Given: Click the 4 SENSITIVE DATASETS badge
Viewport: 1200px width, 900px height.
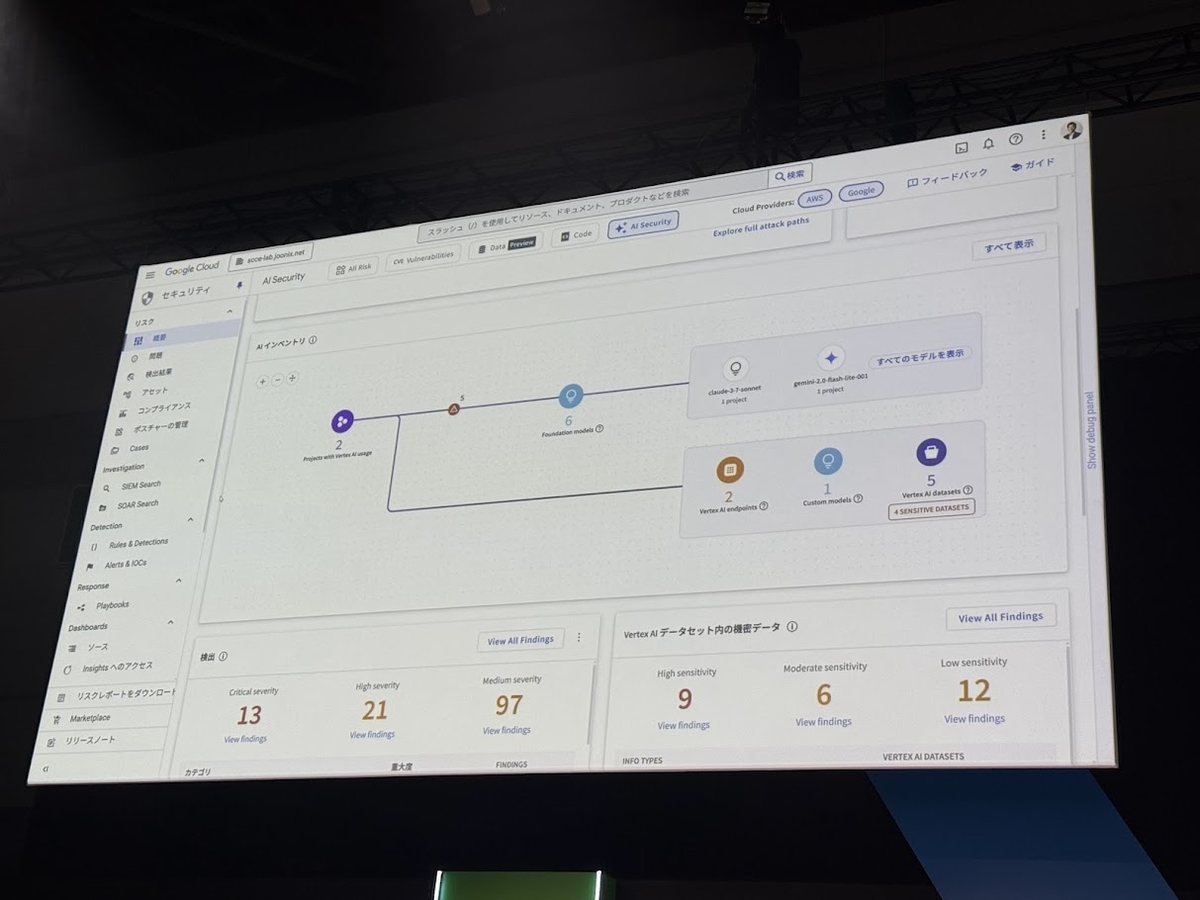Looking at the screenshot, I should click(x=931, y=509).
